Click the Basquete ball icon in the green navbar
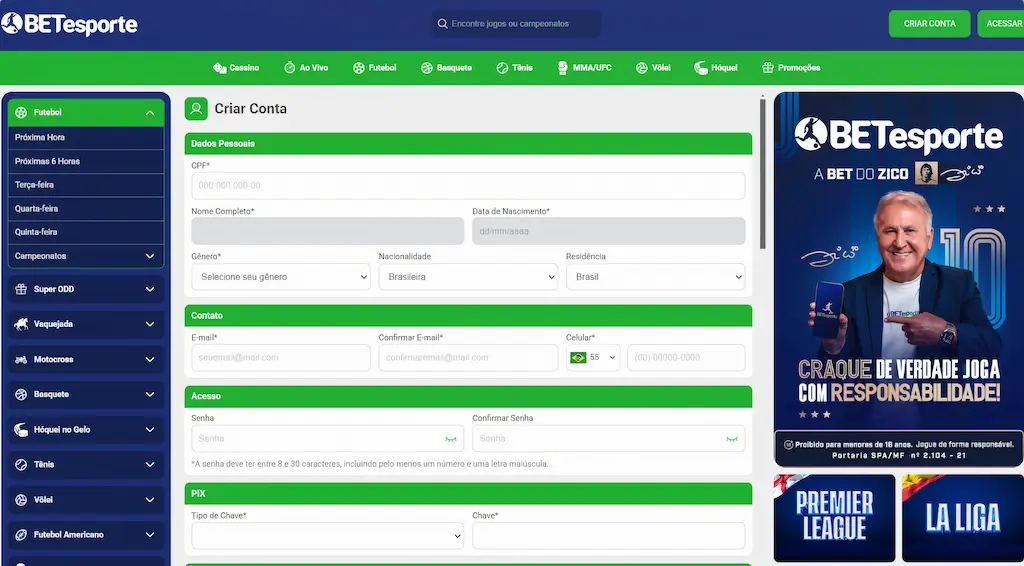The width and height of the screenshot is (1024, 566). coord(426,68)
